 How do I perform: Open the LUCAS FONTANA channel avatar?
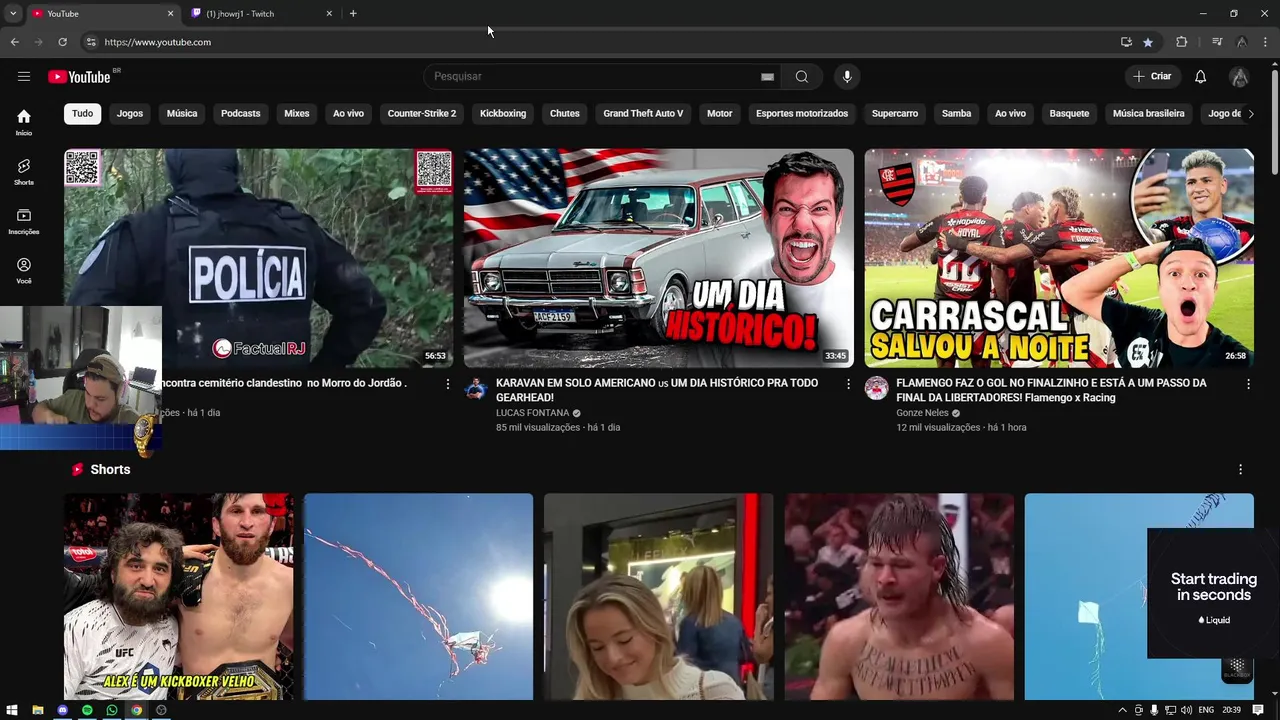click(476, 389)
